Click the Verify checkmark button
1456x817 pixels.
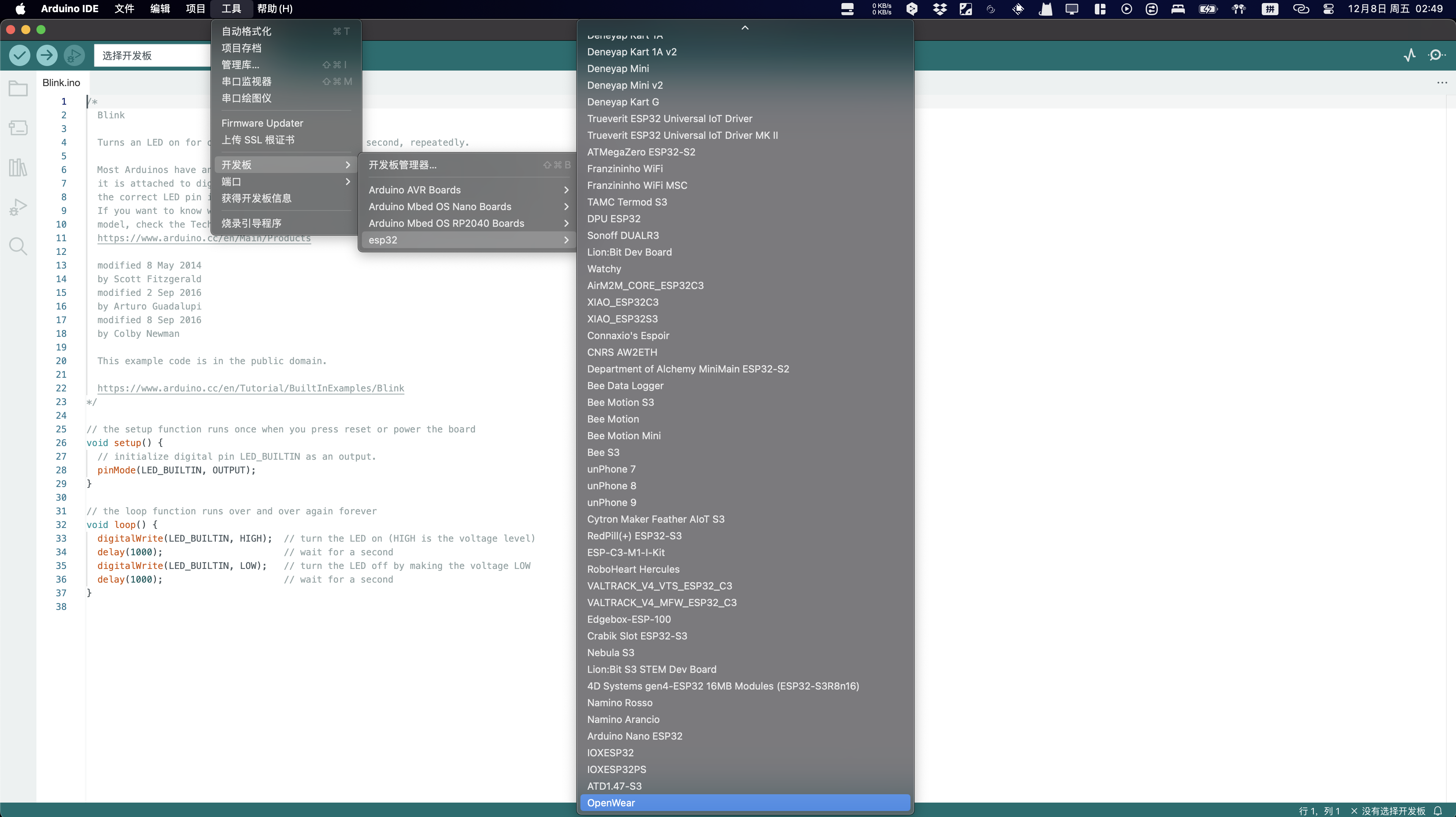point(19,55)
